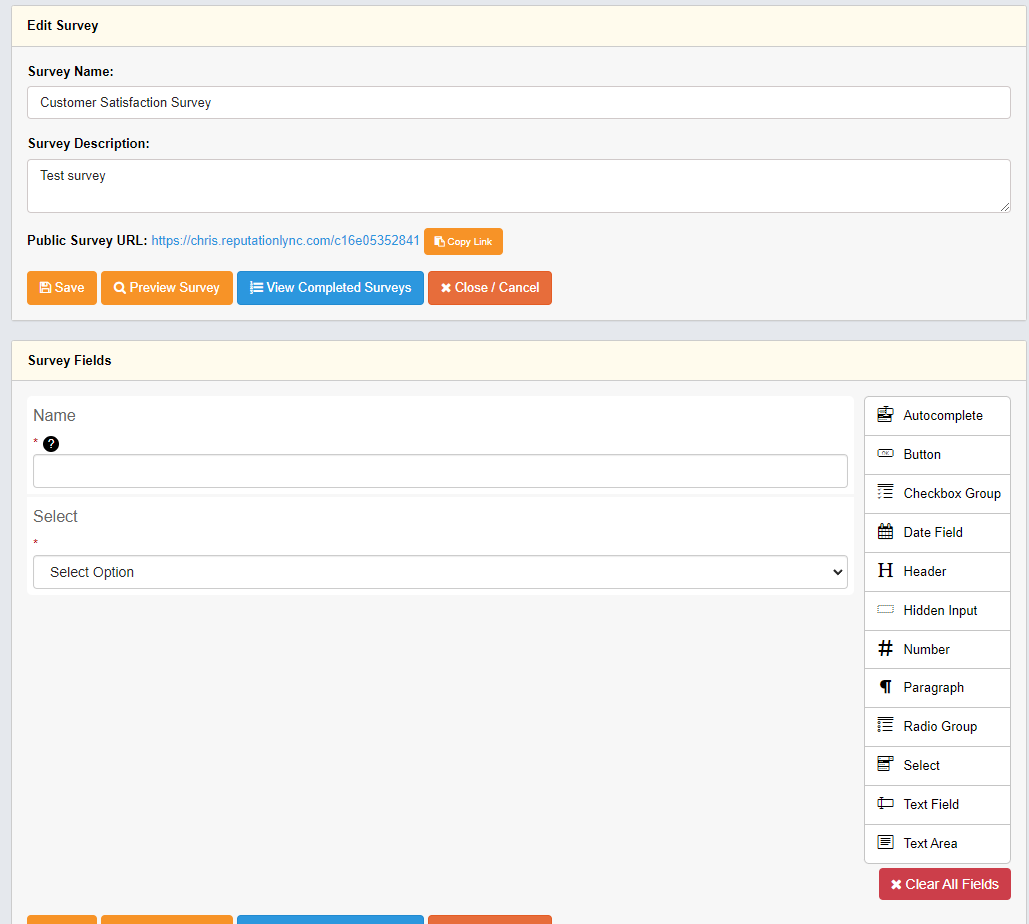Add a Text Area from the list
This screenshot has width=1029, height=924.
click(x=930, y=843)
